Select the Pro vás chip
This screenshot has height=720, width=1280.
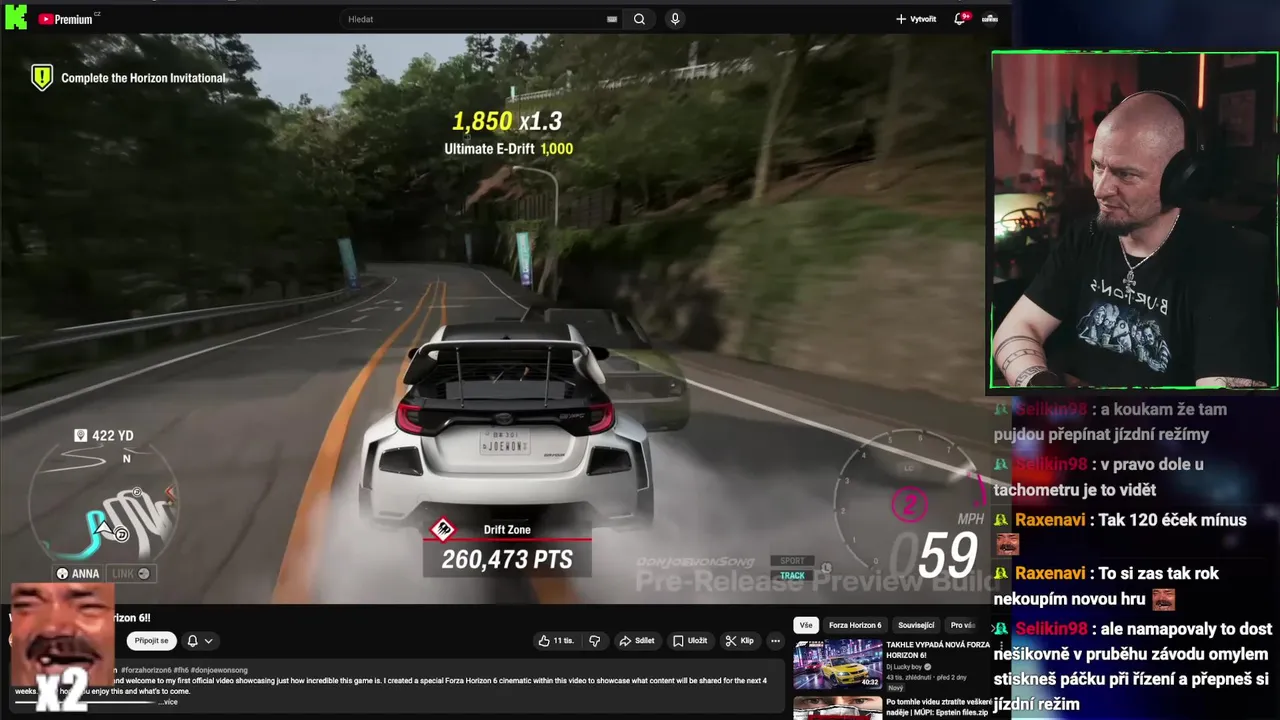pyautogui.click(x=962, y=625)
